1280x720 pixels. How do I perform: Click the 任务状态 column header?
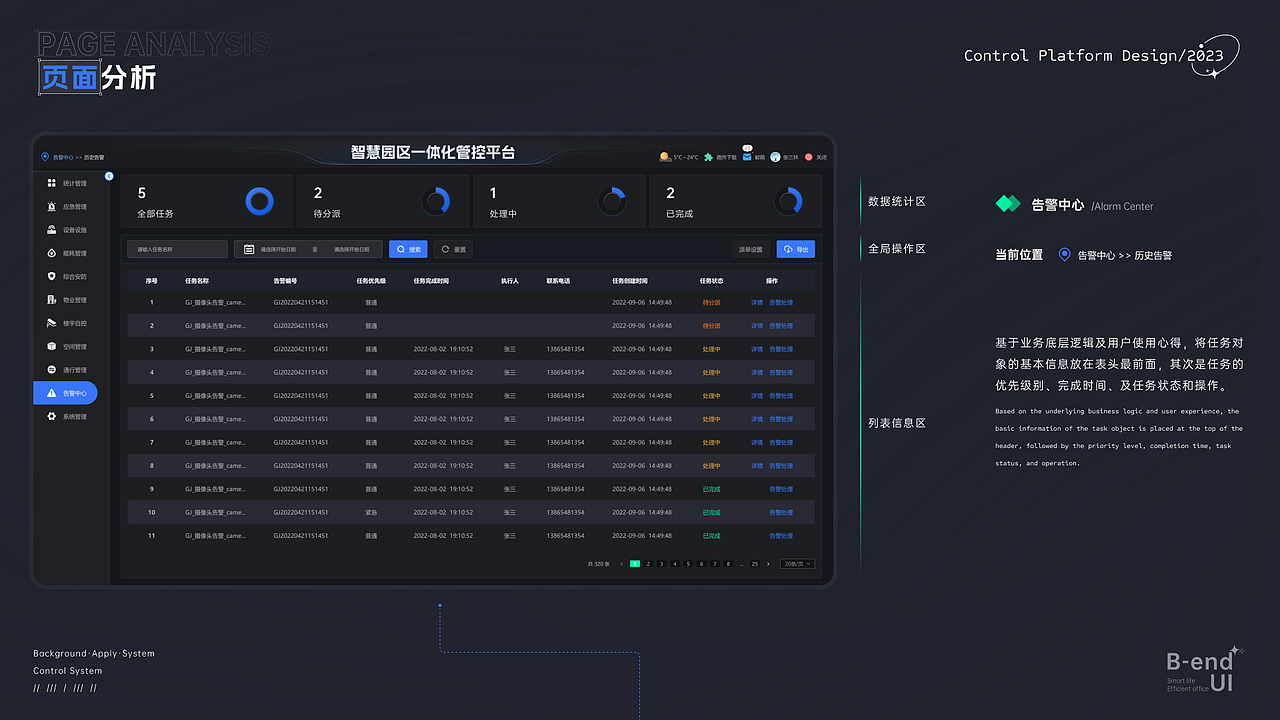(711, 281)
